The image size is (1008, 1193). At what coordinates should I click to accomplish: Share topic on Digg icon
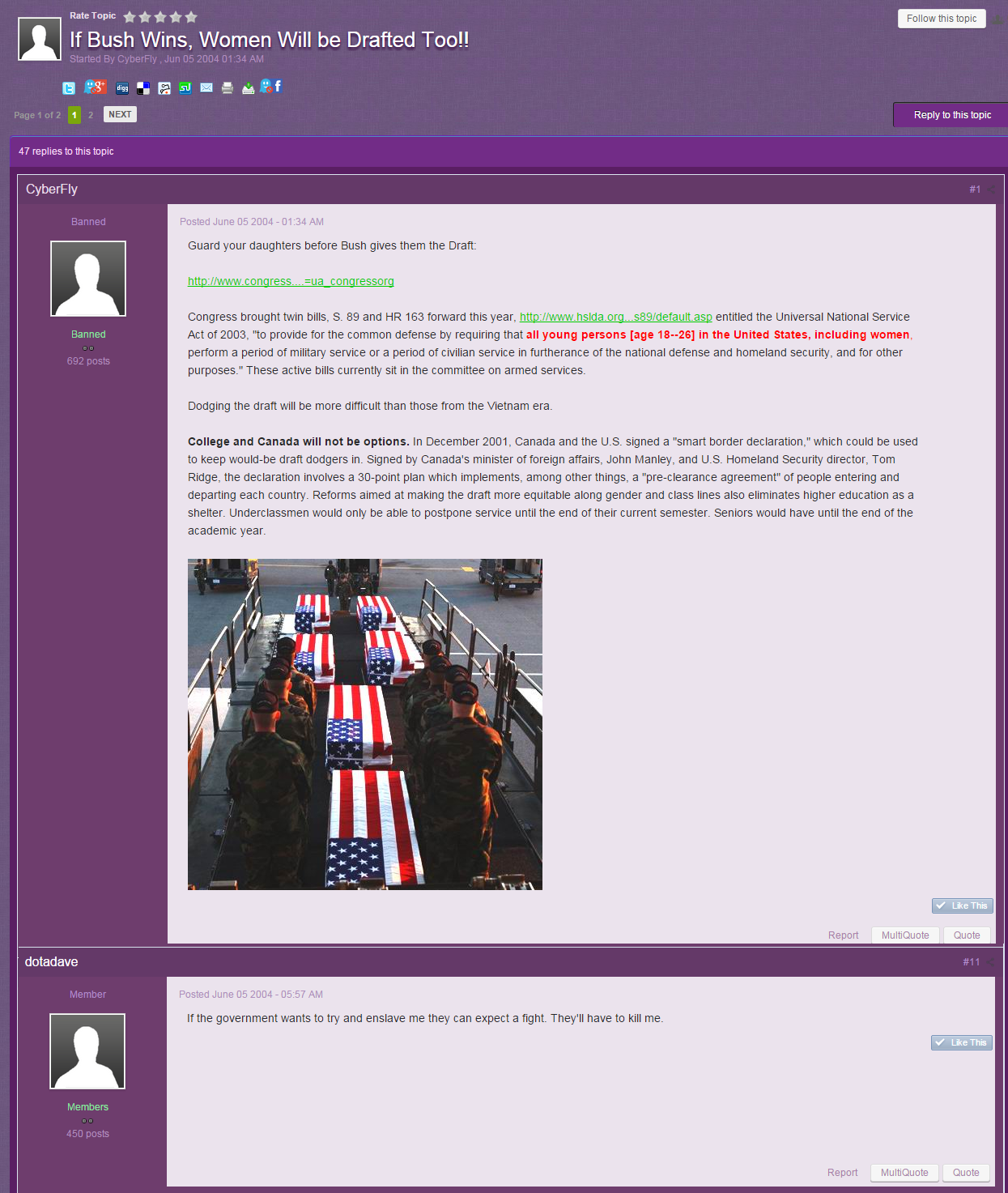click(122, 88)
